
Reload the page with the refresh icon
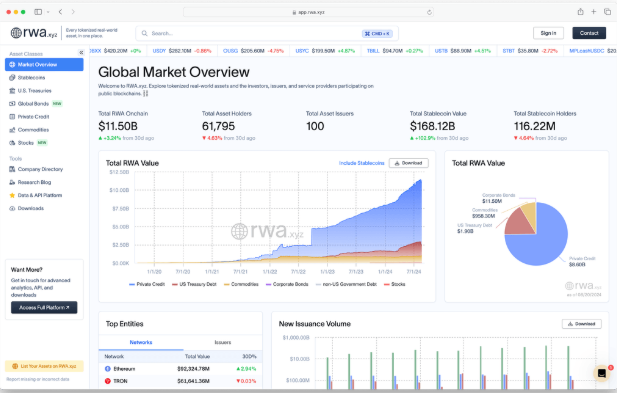coord(429,12)
